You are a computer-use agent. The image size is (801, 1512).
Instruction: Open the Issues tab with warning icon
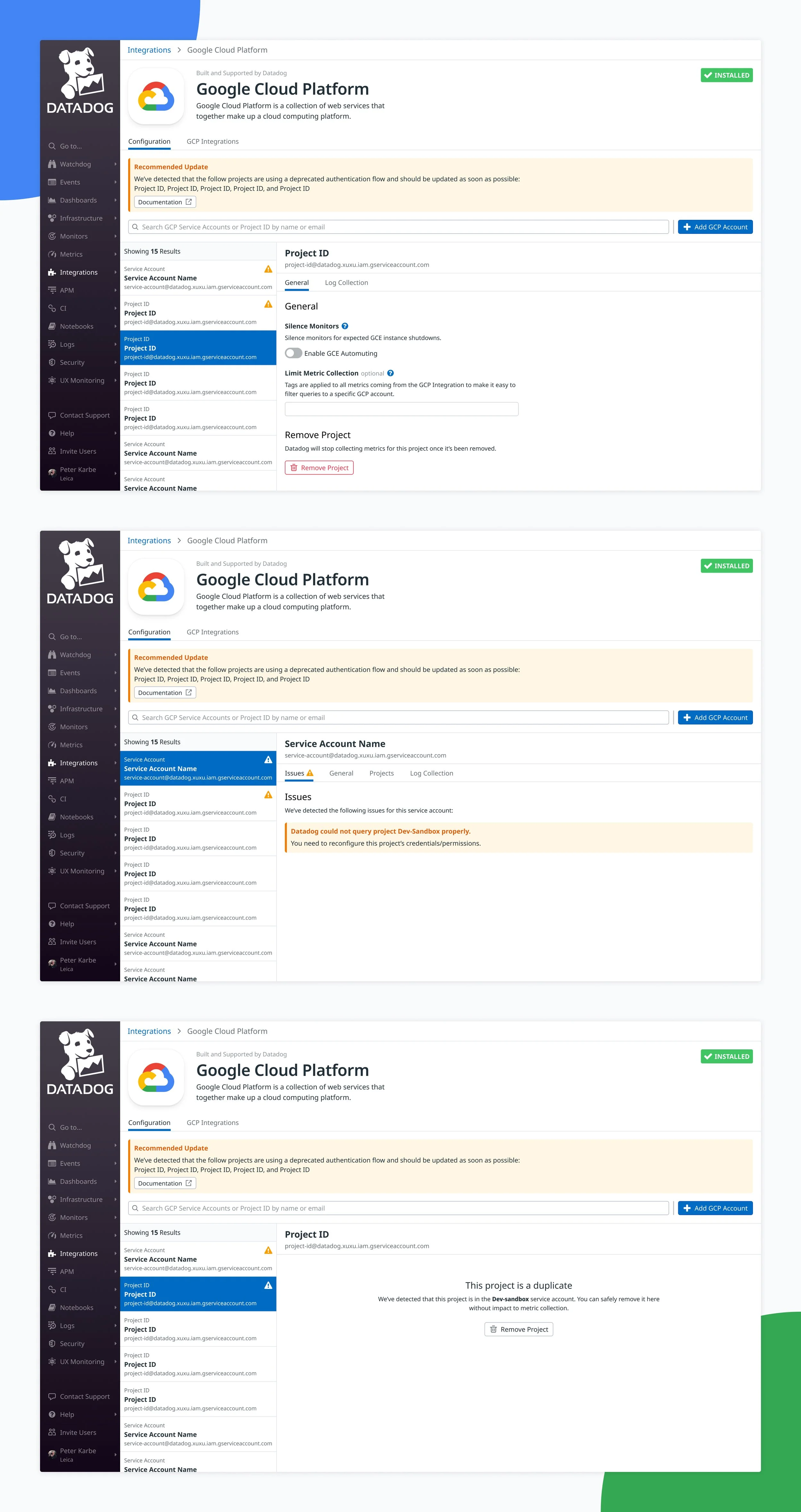pos(299,773)
